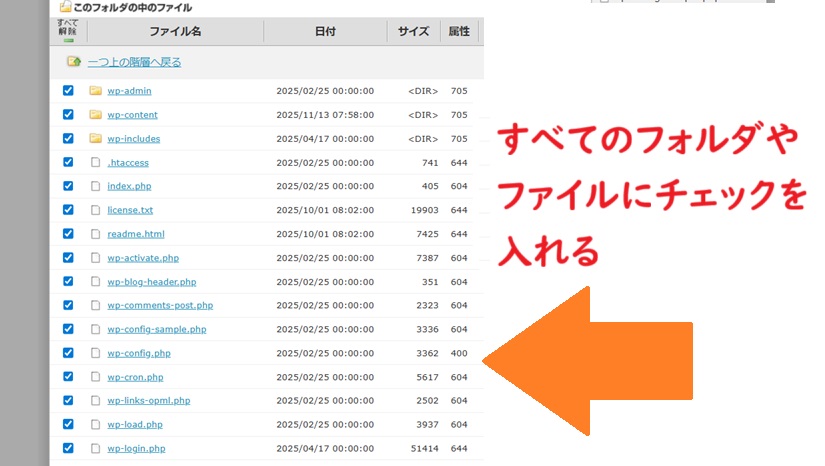Open the wp-load.php link
Image resolution: width=825 pixels, height=466 pixels.
point(135,424)
